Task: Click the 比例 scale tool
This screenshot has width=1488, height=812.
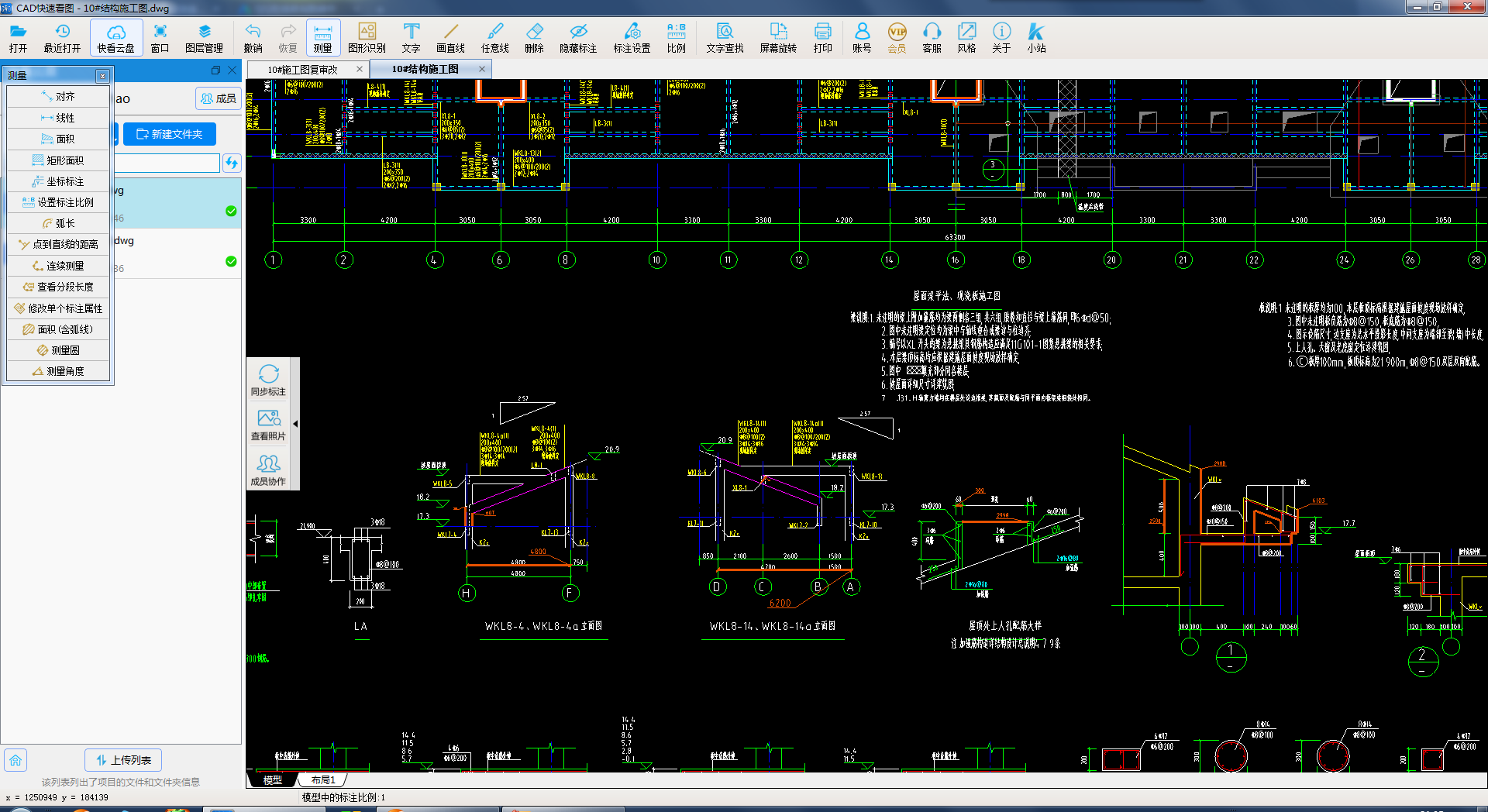Action: pos(676,38)
